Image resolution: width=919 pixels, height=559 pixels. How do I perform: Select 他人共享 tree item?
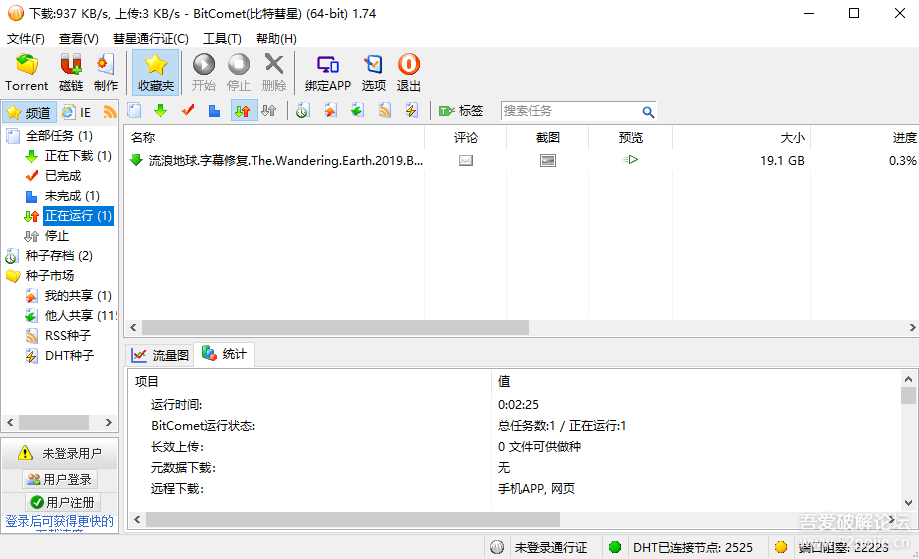tap(80, 315)
